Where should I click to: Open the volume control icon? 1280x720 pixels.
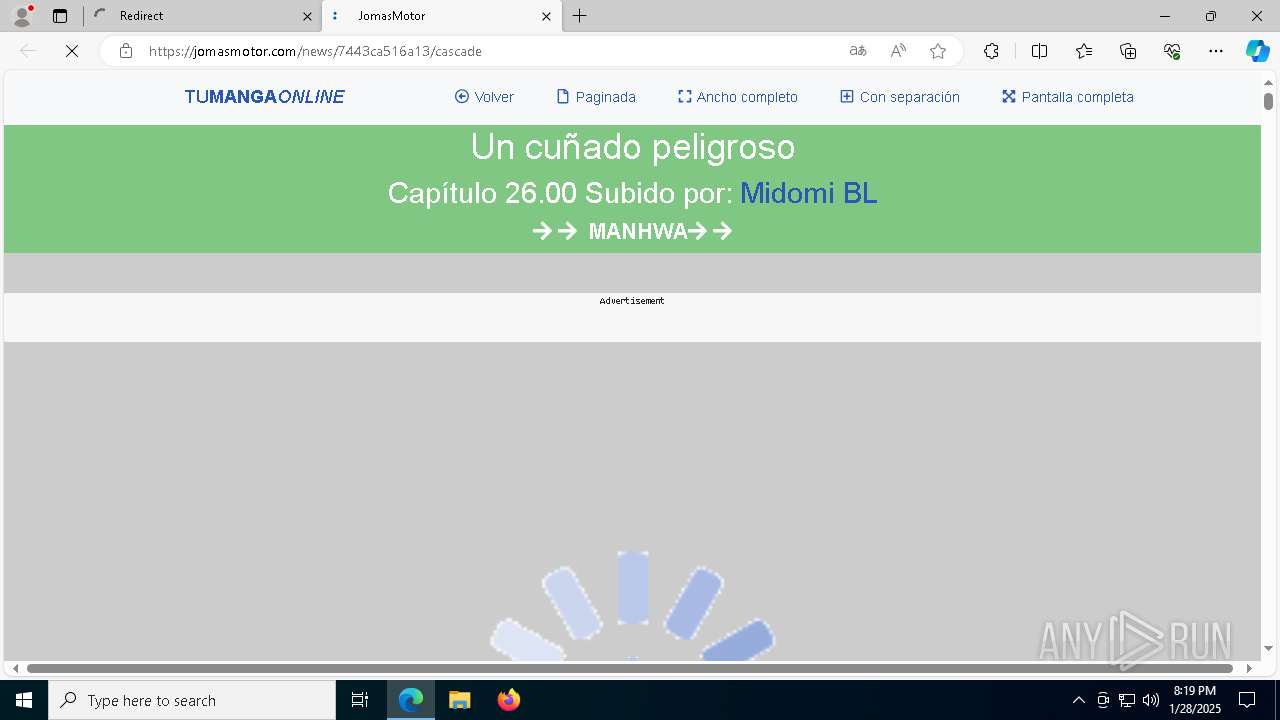(x=1151, y=700)
